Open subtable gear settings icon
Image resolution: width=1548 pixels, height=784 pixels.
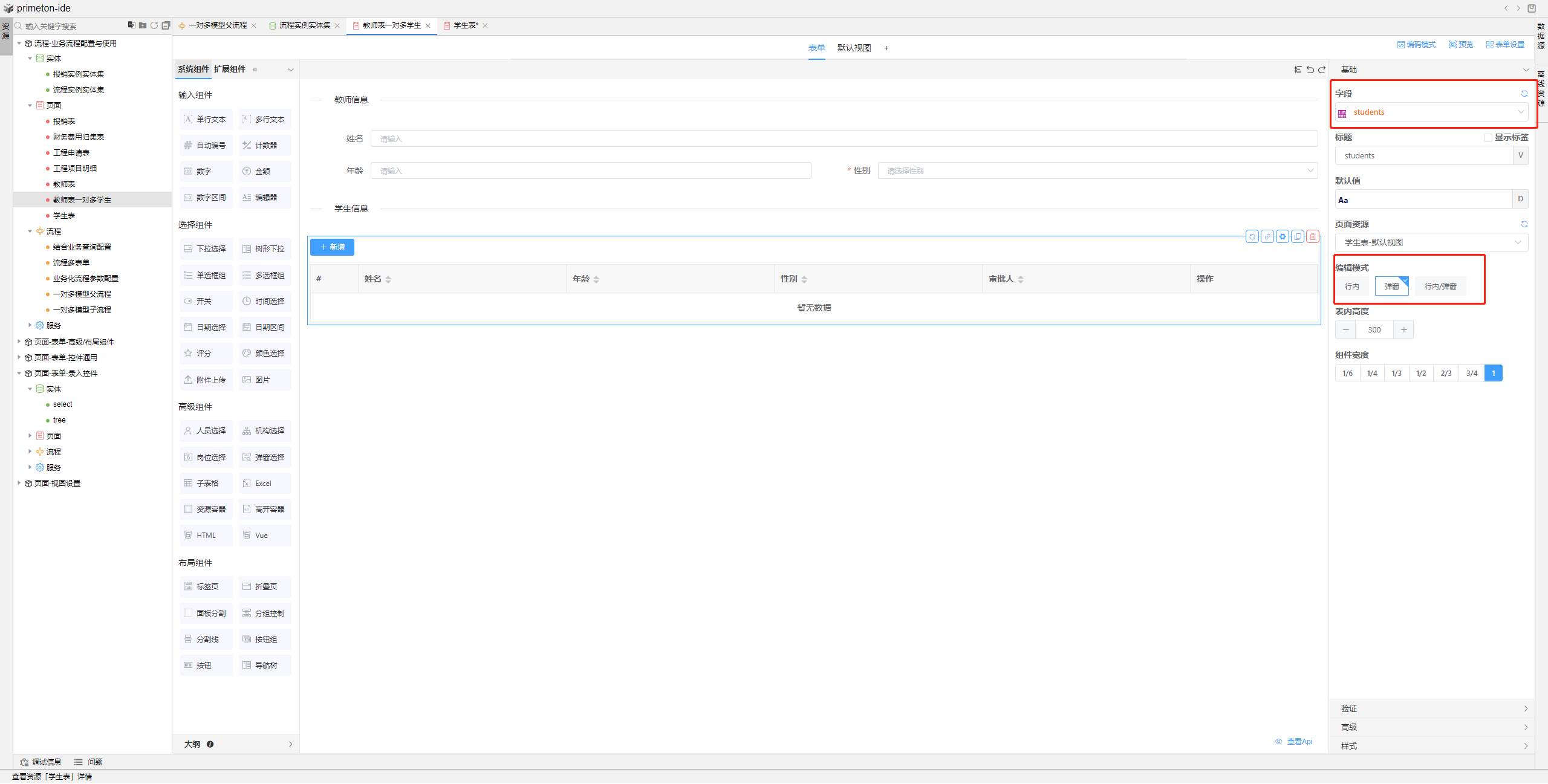pyautogui.click(x=1283, y=237)
